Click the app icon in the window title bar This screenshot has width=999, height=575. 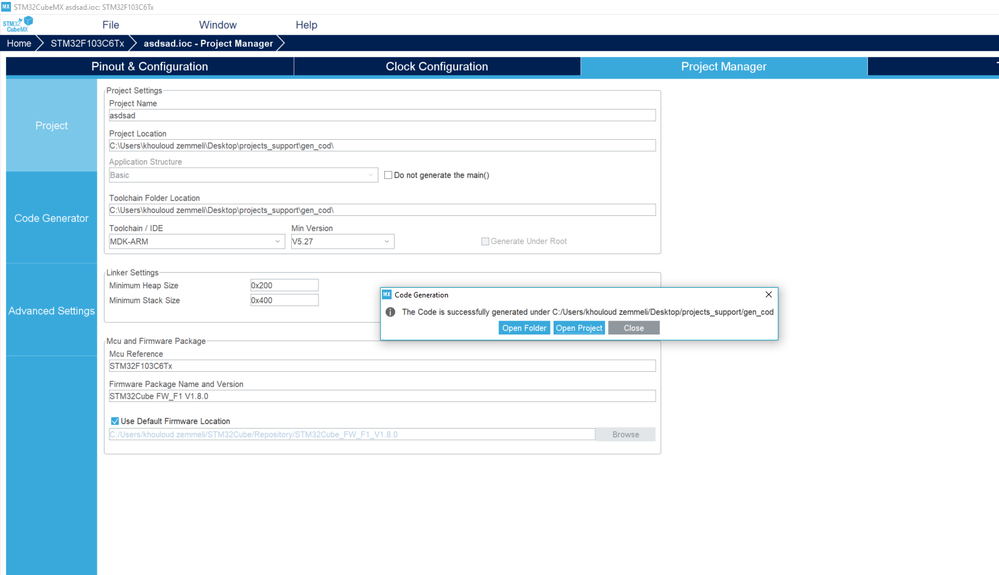point(6,6)
